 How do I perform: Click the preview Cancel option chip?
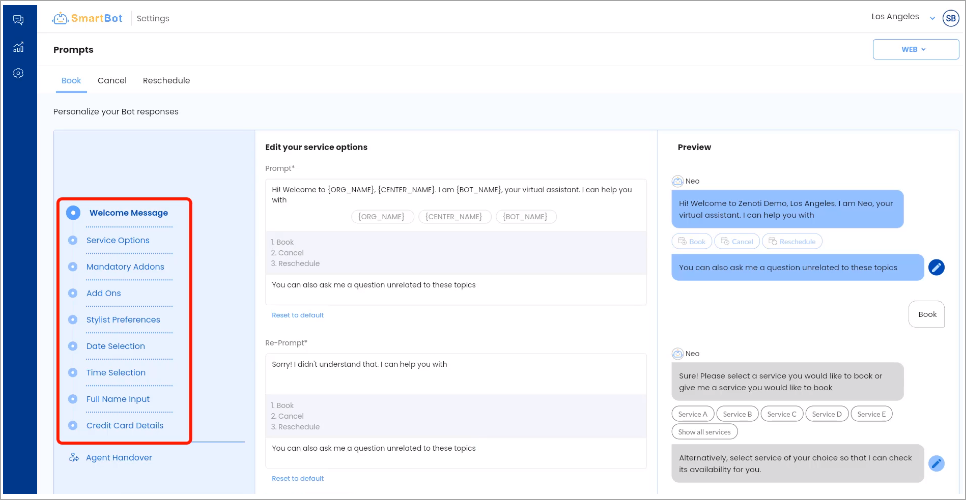click(x=737, y=241)
